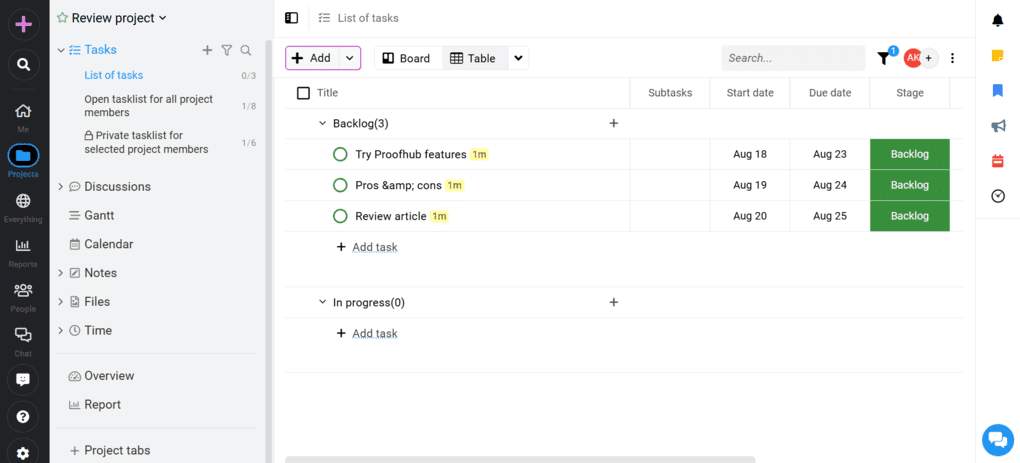
Task: Click the Search... input field
Action: coord(793,58)
